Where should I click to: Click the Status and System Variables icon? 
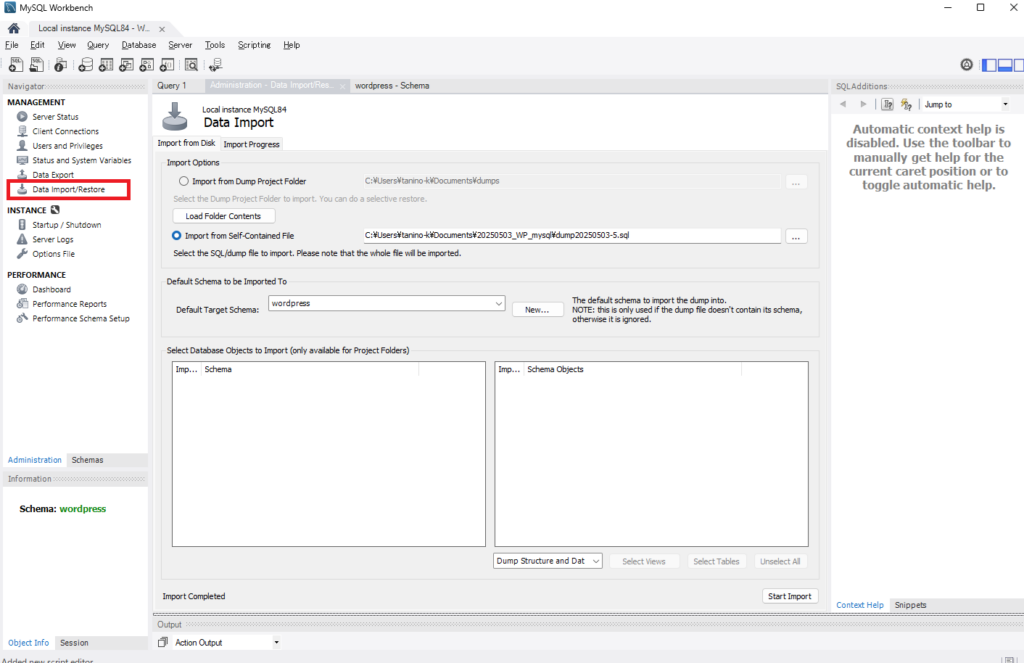pos(22,160)
